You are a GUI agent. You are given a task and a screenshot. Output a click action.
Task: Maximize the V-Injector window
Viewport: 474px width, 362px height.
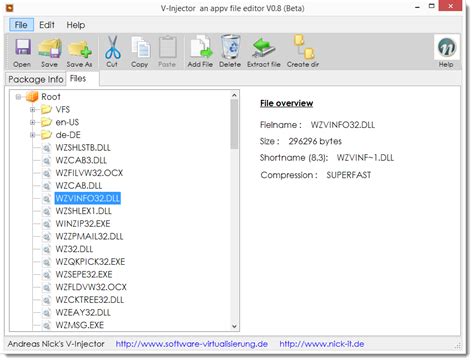432,6
